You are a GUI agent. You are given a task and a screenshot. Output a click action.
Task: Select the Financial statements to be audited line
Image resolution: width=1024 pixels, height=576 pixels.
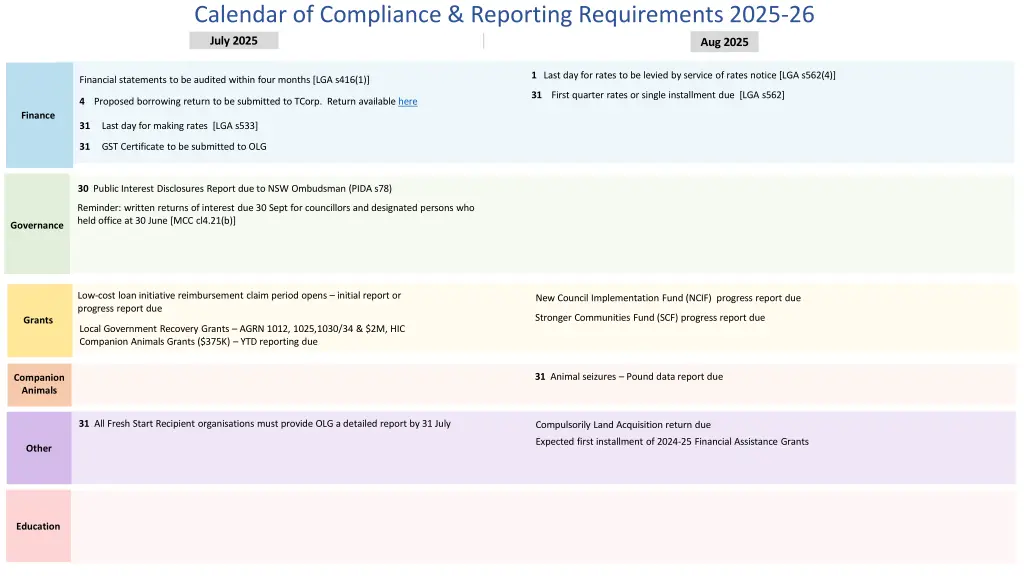point(224,80)
